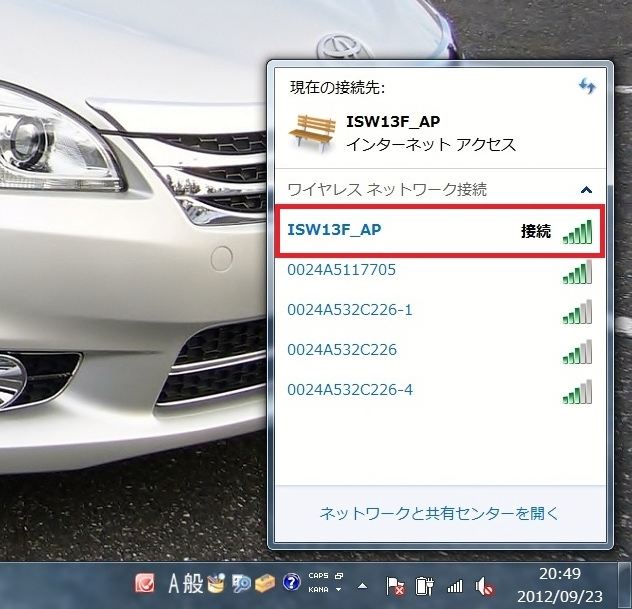Select network 0024A532C226-1

440,310
